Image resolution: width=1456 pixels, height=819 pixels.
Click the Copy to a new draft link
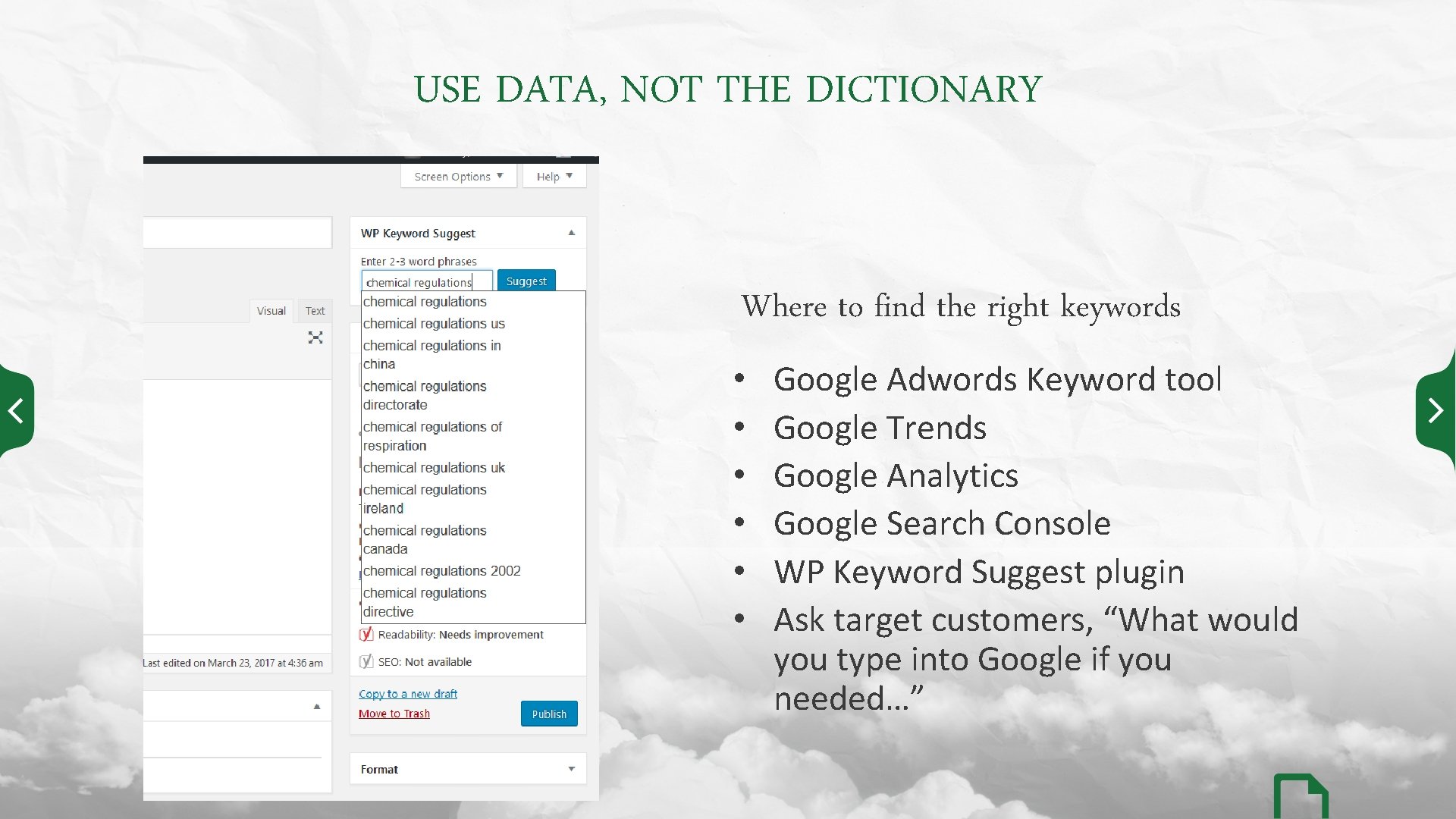tap(407, 693)
